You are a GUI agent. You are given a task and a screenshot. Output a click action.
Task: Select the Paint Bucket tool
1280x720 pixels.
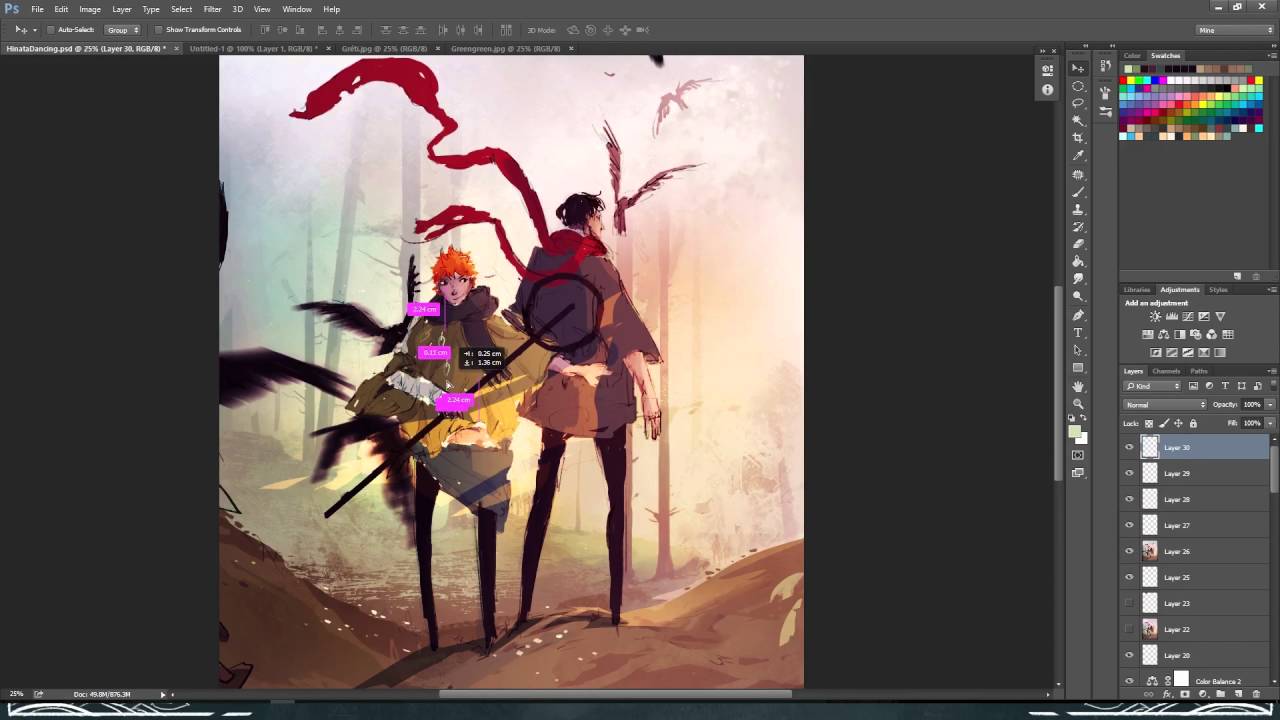(x=1078, y=261)
